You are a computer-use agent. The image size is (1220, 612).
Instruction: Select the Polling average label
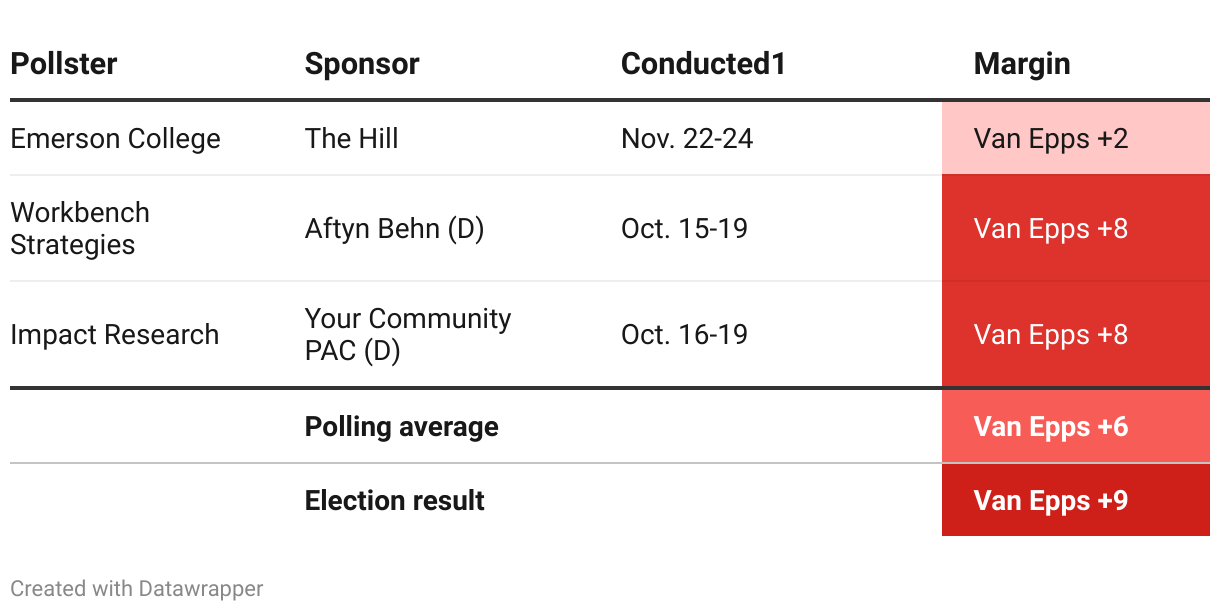[x=401, y=427]
